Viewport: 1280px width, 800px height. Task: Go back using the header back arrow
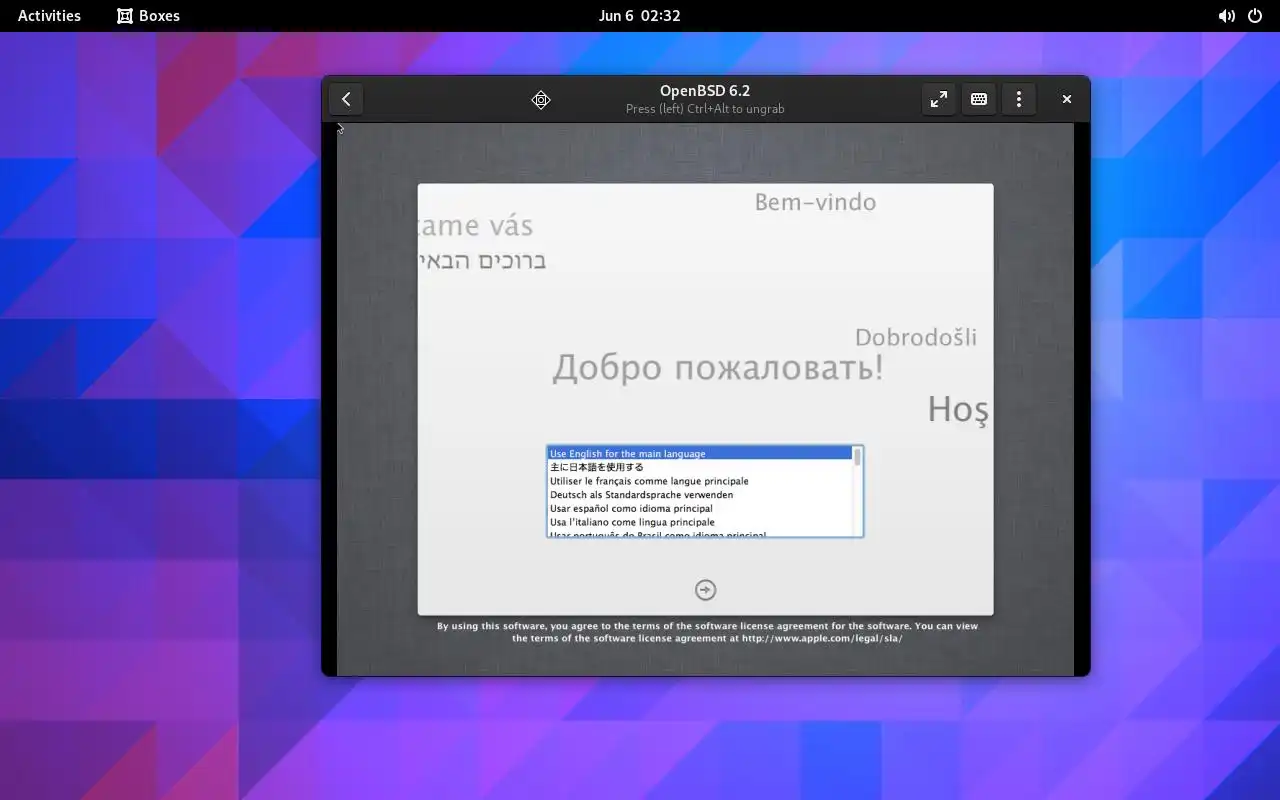click(346, 99)
